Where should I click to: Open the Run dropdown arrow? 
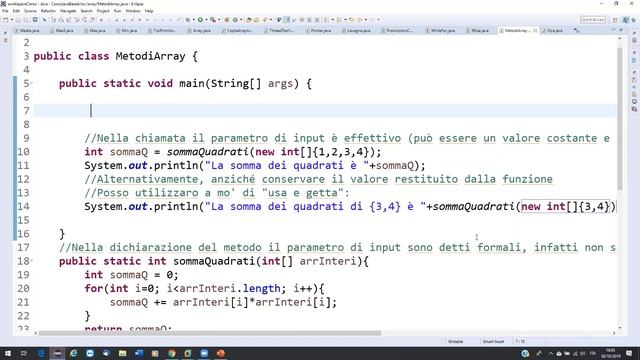pos(206,20)
